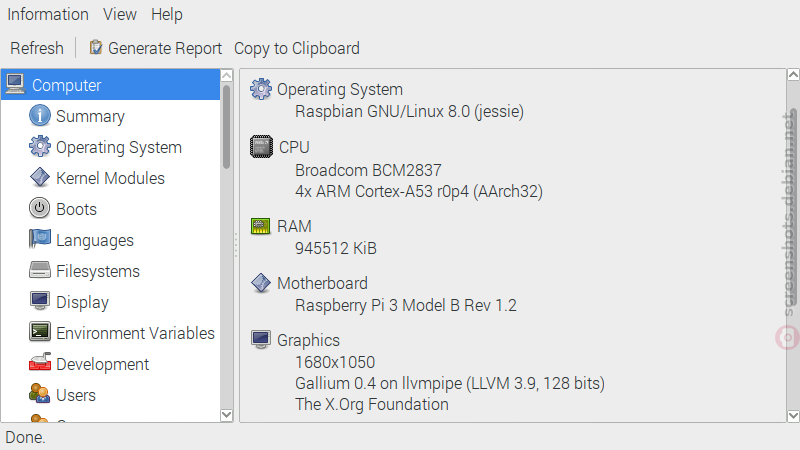800x450 pixels.
Task: Click the Operating System gear icon in sidebar
Action: coord(40,146)
